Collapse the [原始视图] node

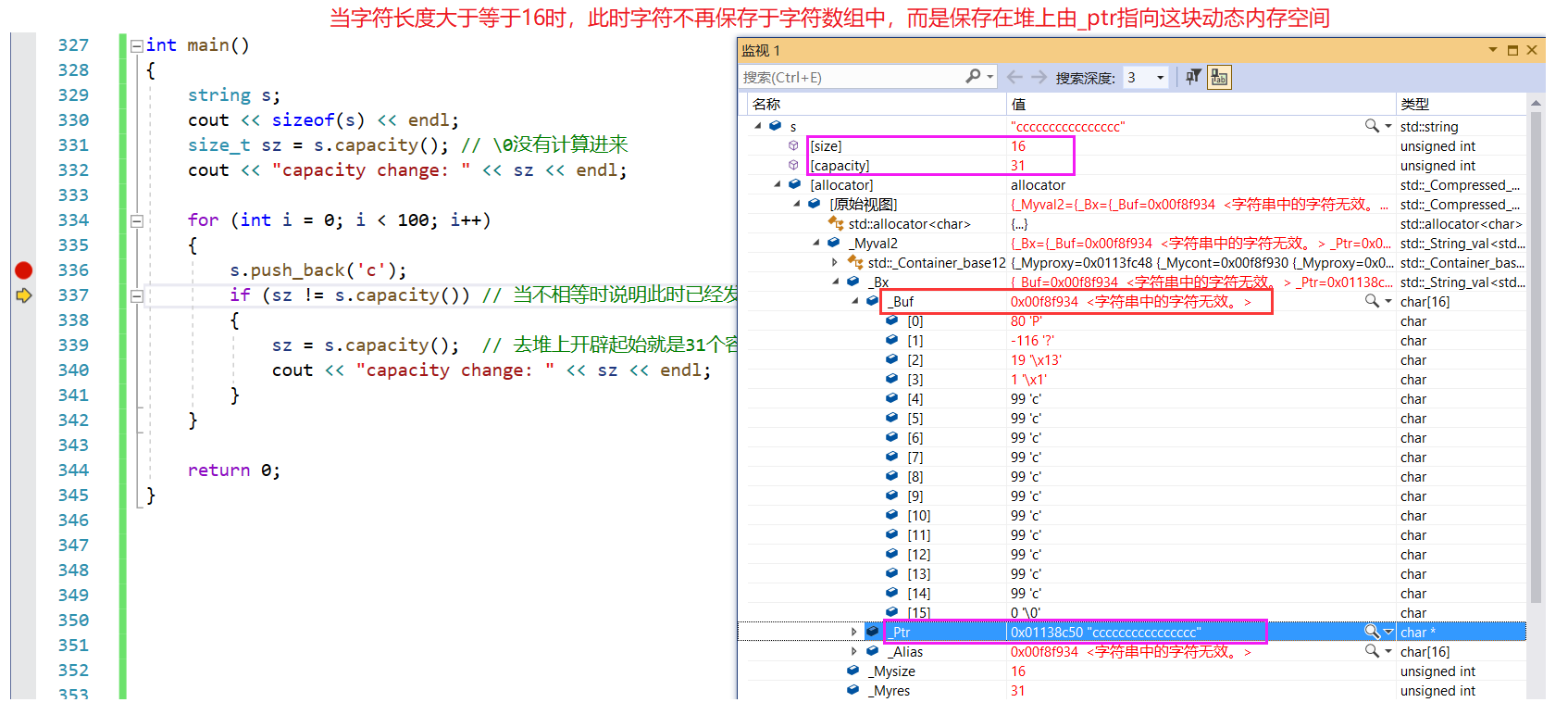(x=797, y=204)
